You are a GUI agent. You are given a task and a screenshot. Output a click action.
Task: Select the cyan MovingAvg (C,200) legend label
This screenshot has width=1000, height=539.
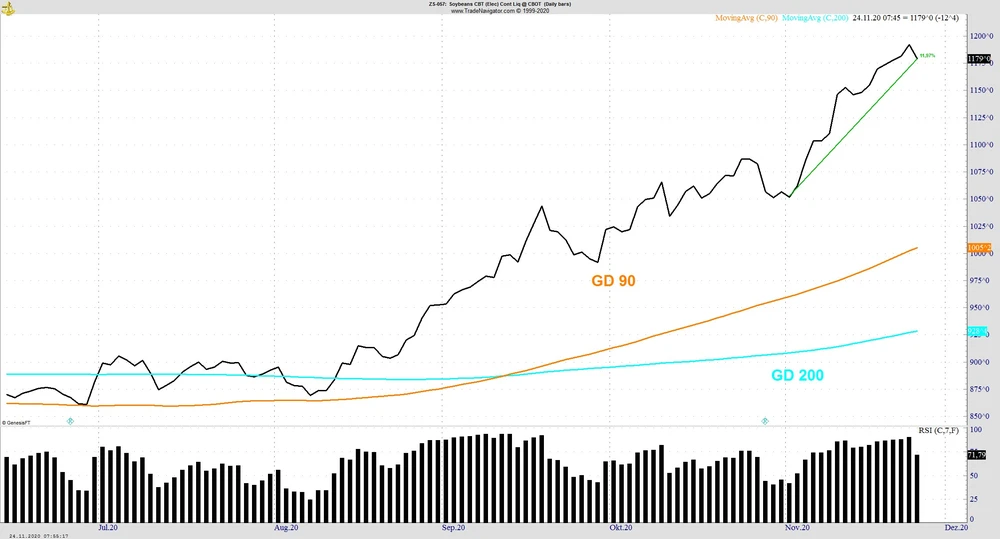click(815, 17)
